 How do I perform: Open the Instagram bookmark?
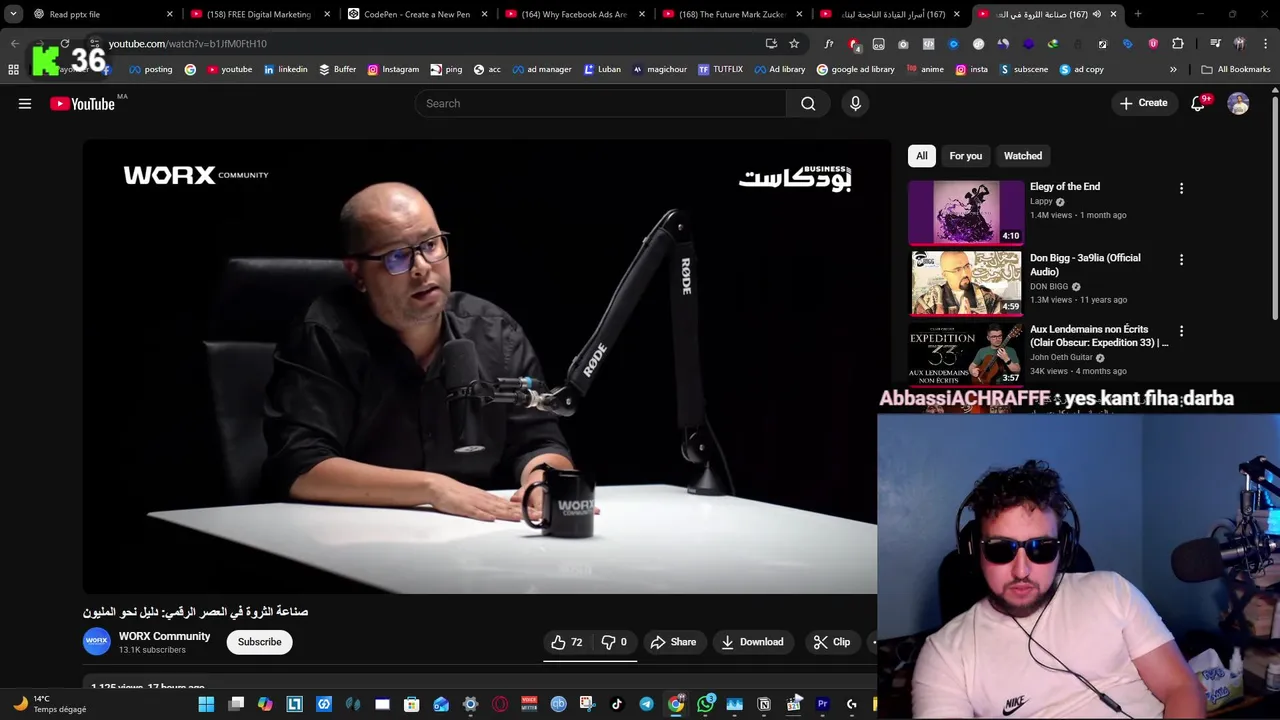393,70
